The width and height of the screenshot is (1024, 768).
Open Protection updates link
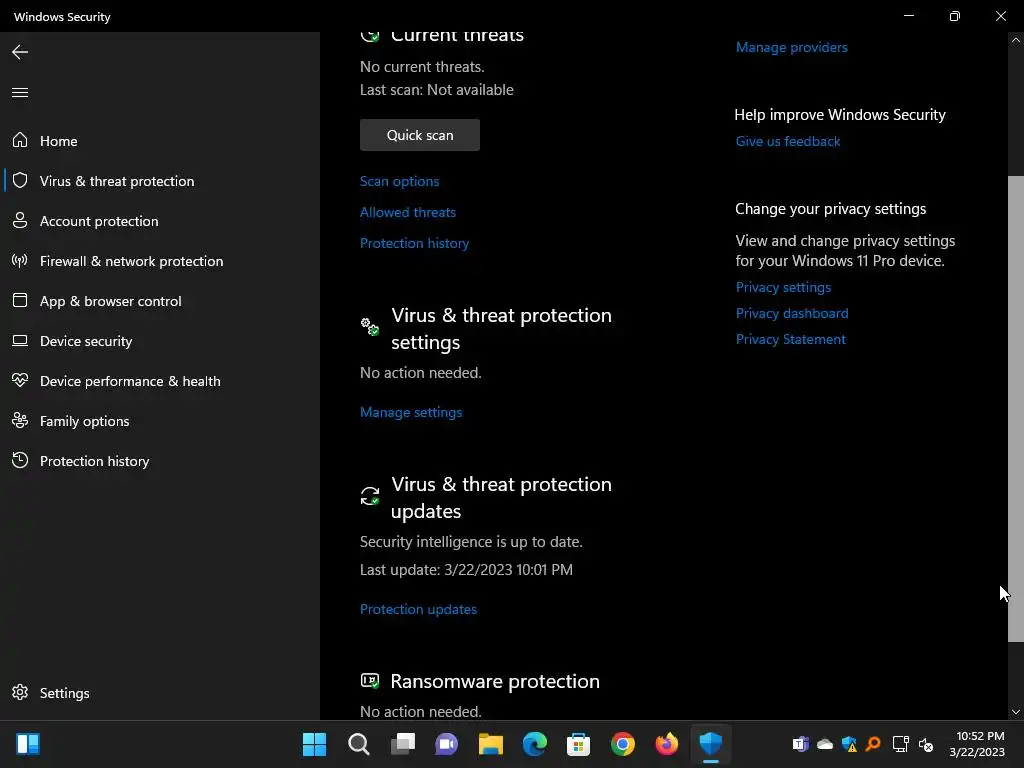pos(418,609)
